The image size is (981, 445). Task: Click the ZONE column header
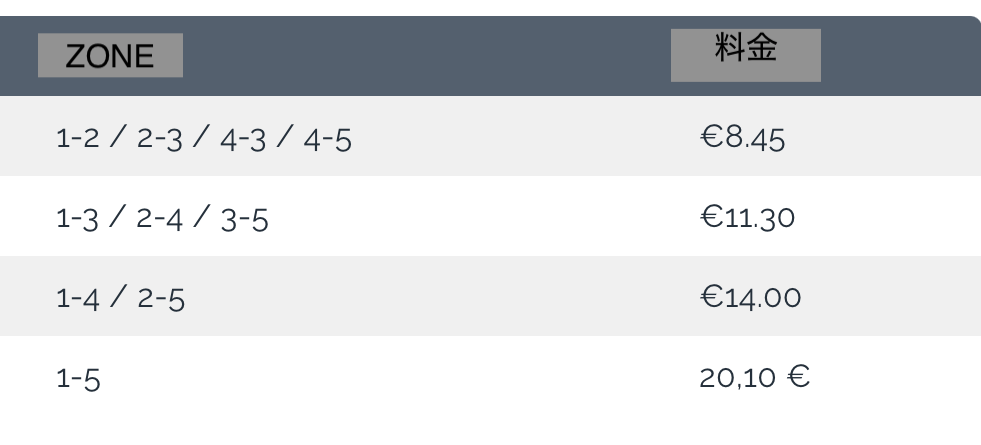(110, 56)
